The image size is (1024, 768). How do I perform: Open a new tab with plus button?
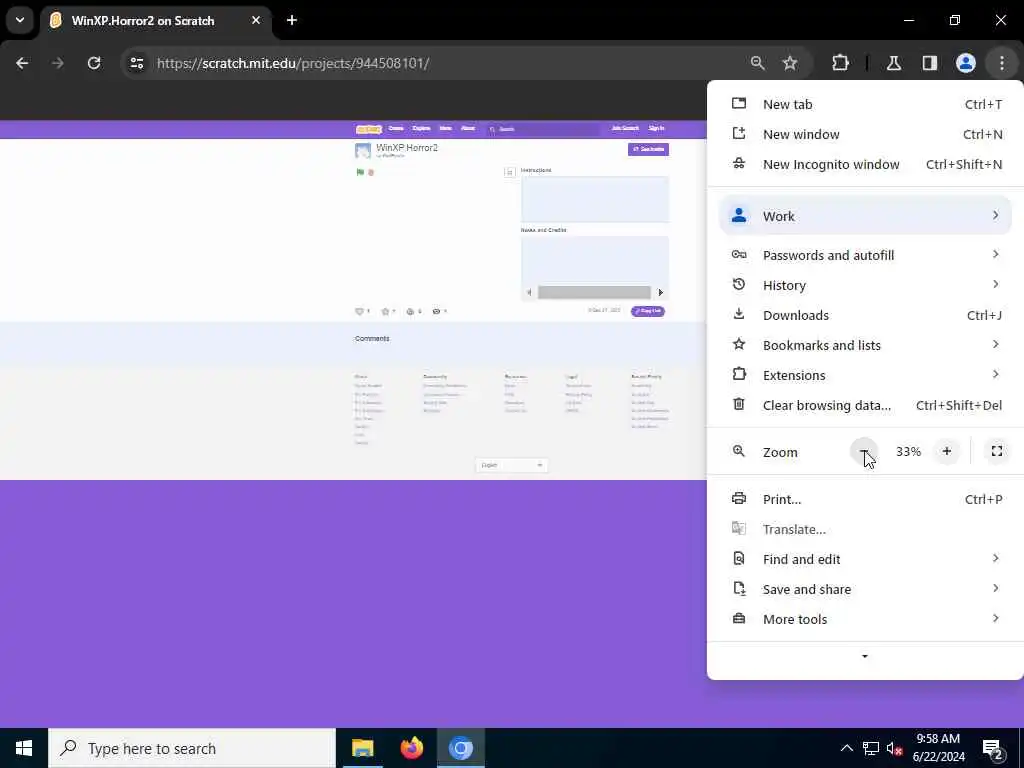point(292,20)
